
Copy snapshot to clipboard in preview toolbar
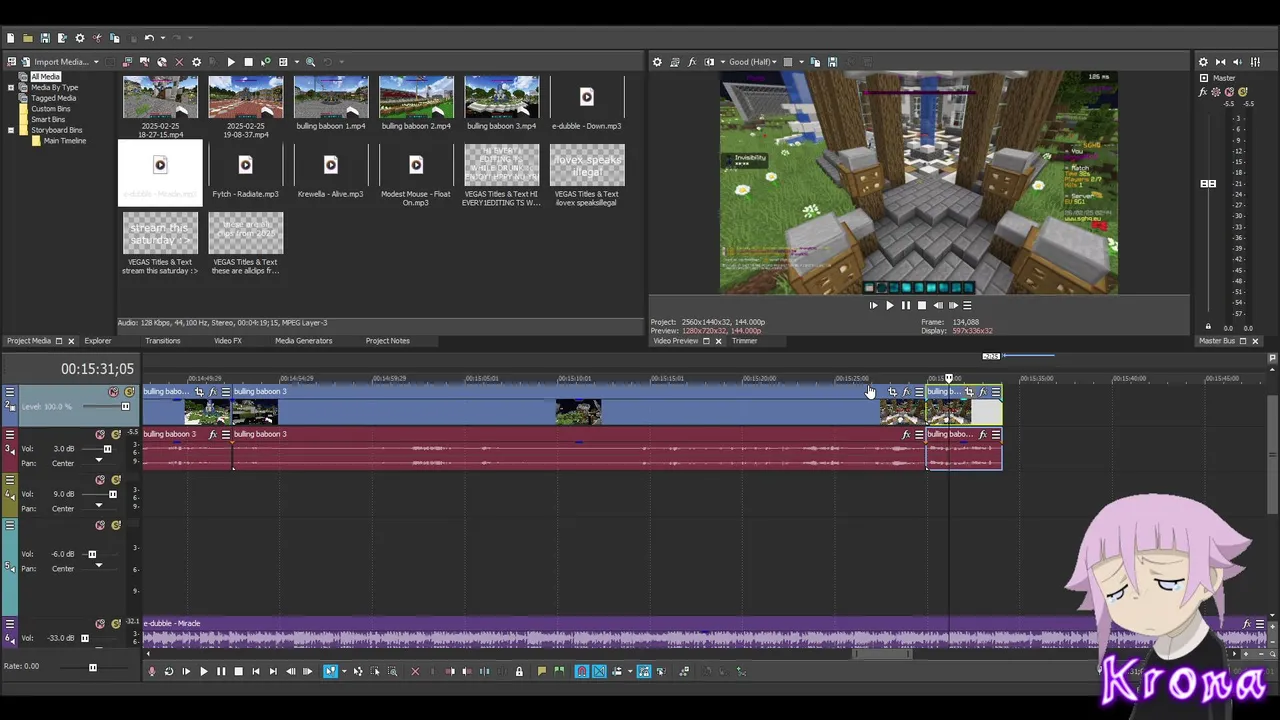[815, 62]
